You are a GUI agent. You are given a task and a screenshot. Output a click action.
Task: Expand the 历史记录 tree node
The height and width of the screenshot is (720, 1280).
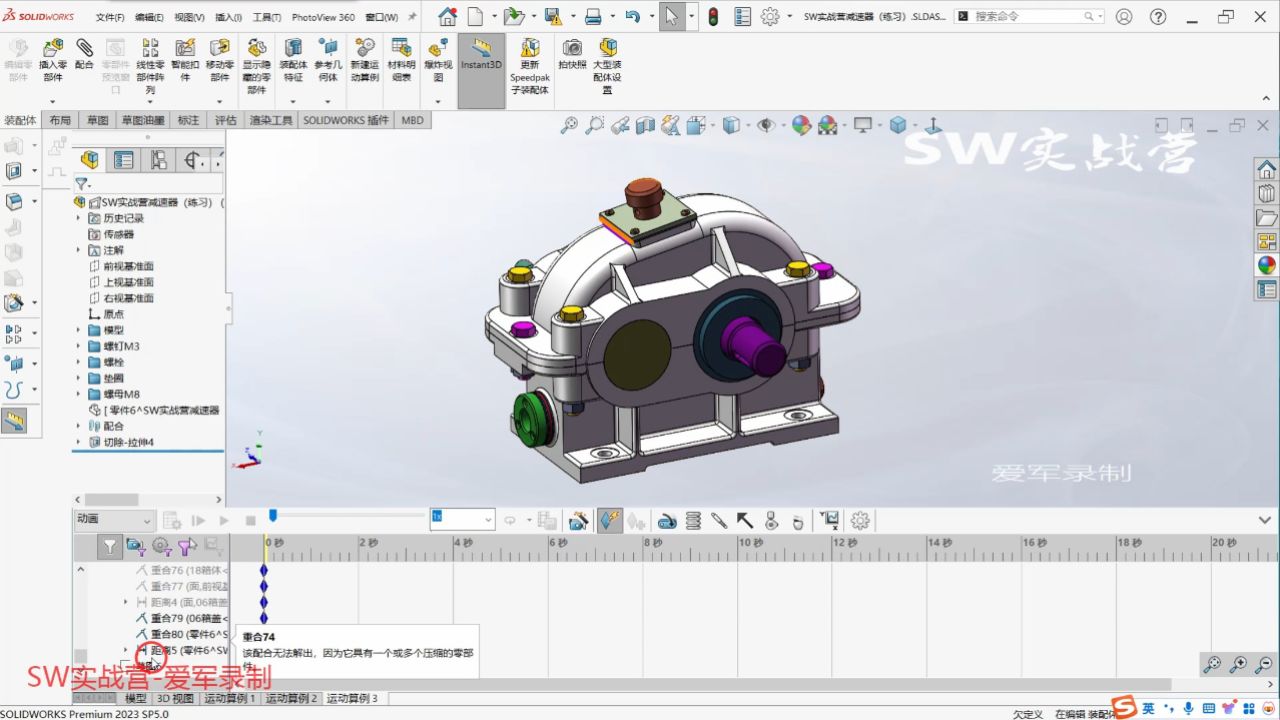tap(80, 218)
